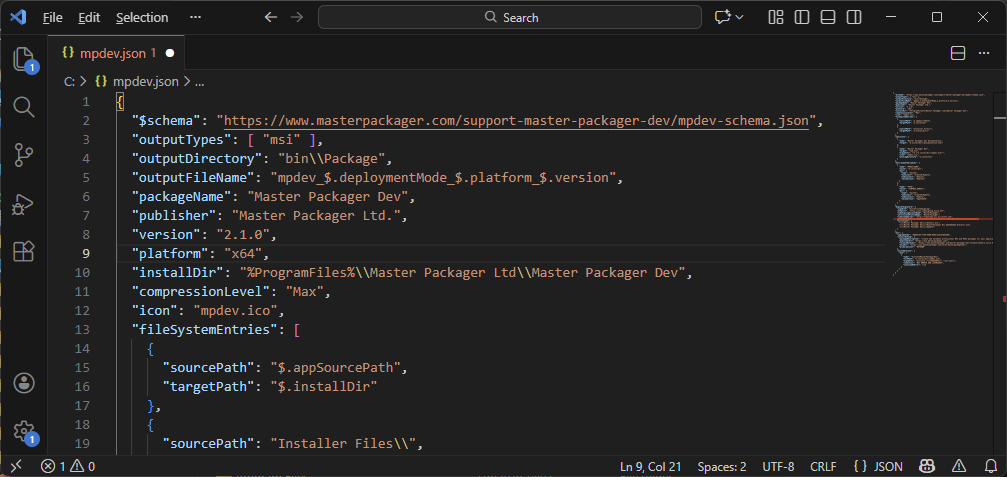Click the "$.appSourcePath" value
This screenshot has width=1007, height=477.
(337, 367)
